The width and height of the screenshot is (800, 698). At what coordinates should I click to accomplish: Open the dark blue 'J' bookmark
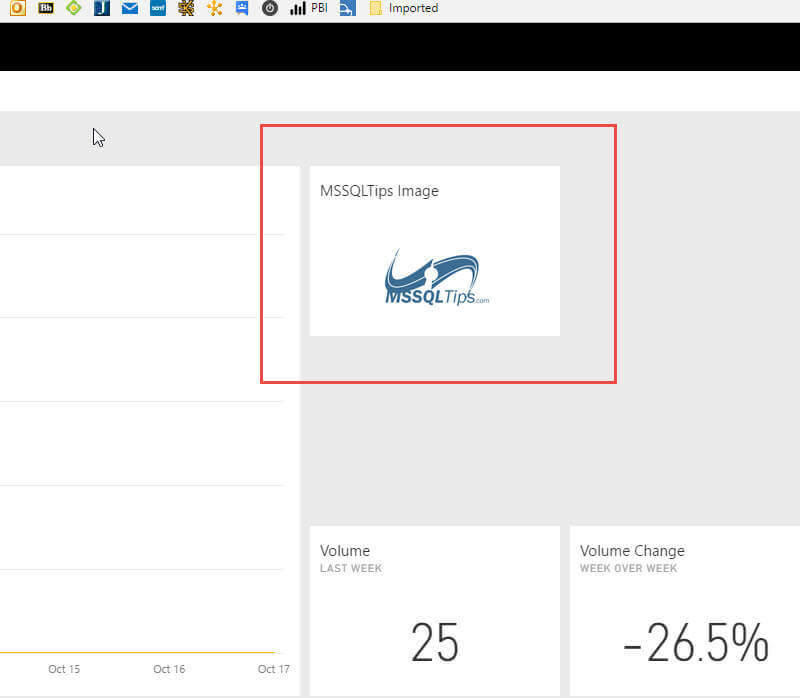pyautogui.click(x=102, y=8)
